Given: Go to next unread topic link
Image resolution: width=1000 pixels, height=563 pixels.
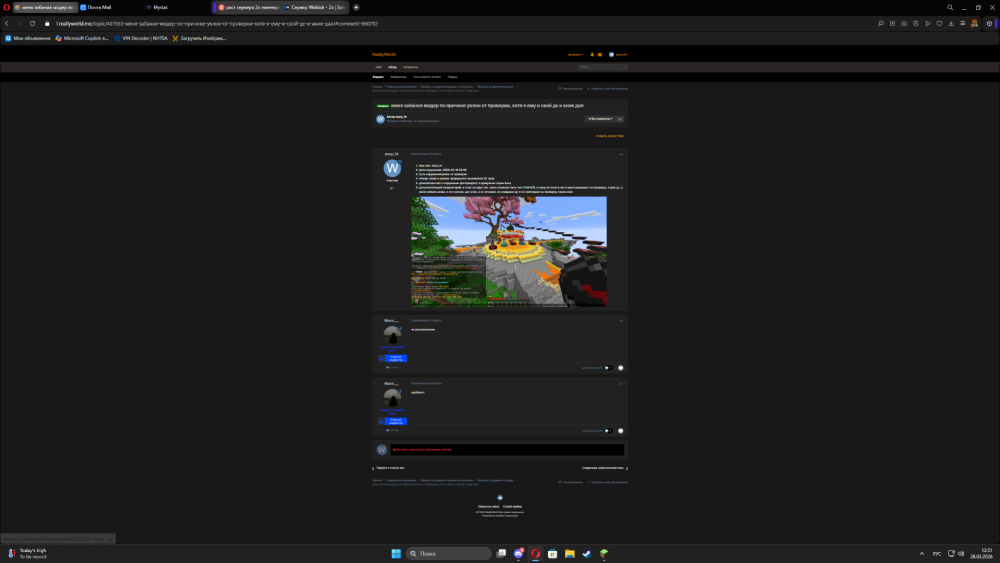Looking at the screenshot, I should (x=605, y=468).
